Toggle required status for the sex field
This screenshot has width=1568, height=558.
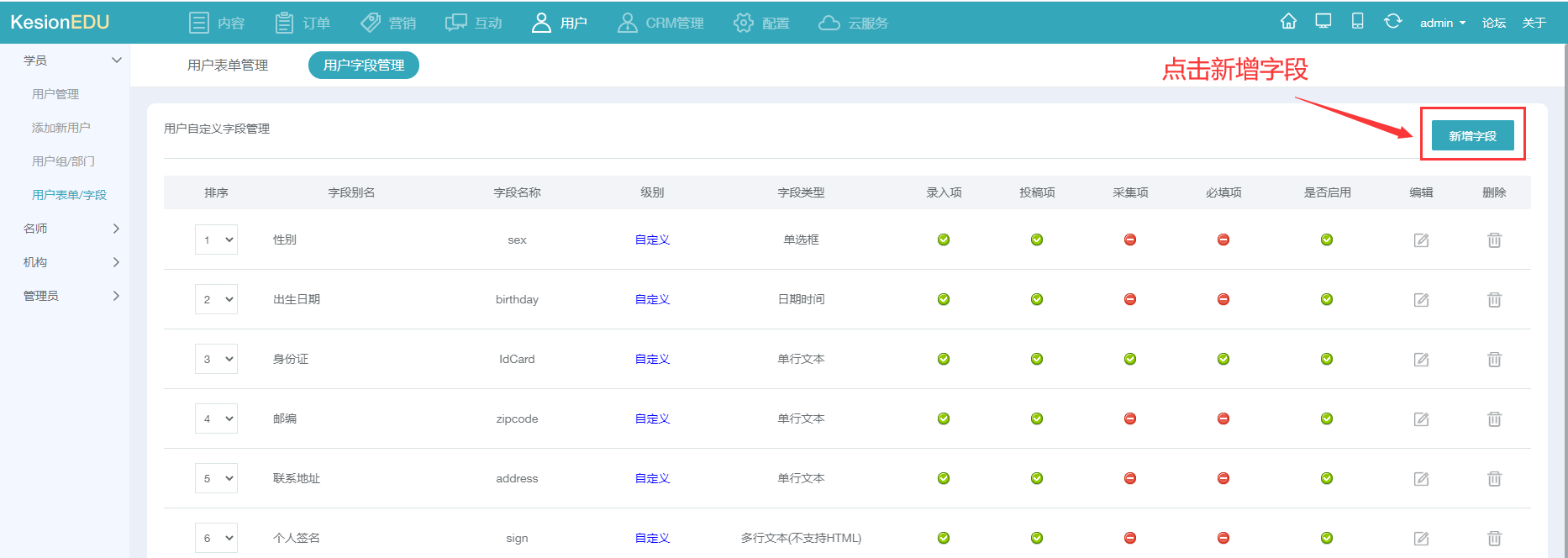1223,240
